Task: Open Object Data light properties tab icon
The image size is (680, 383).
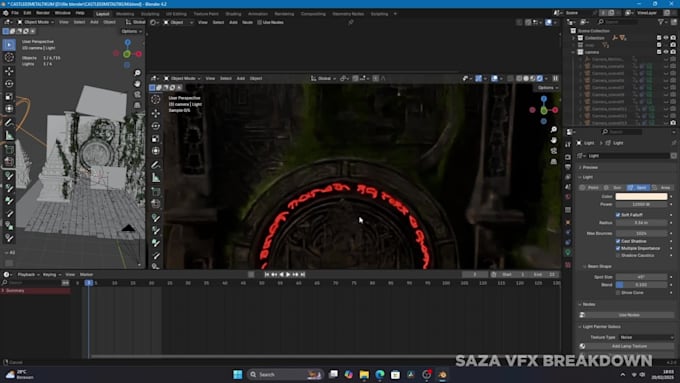Action: 568,252
